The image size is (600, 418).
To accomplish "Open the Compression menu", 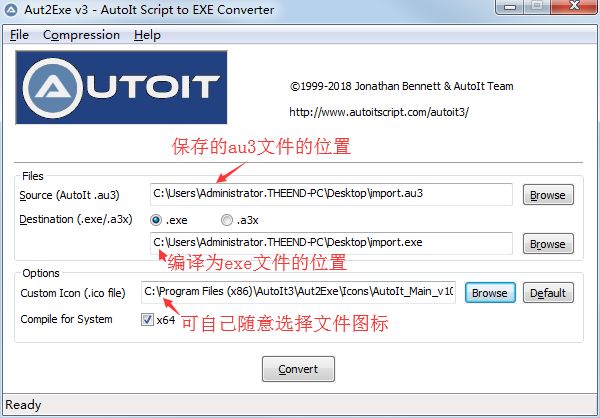I will click(82, 35).
